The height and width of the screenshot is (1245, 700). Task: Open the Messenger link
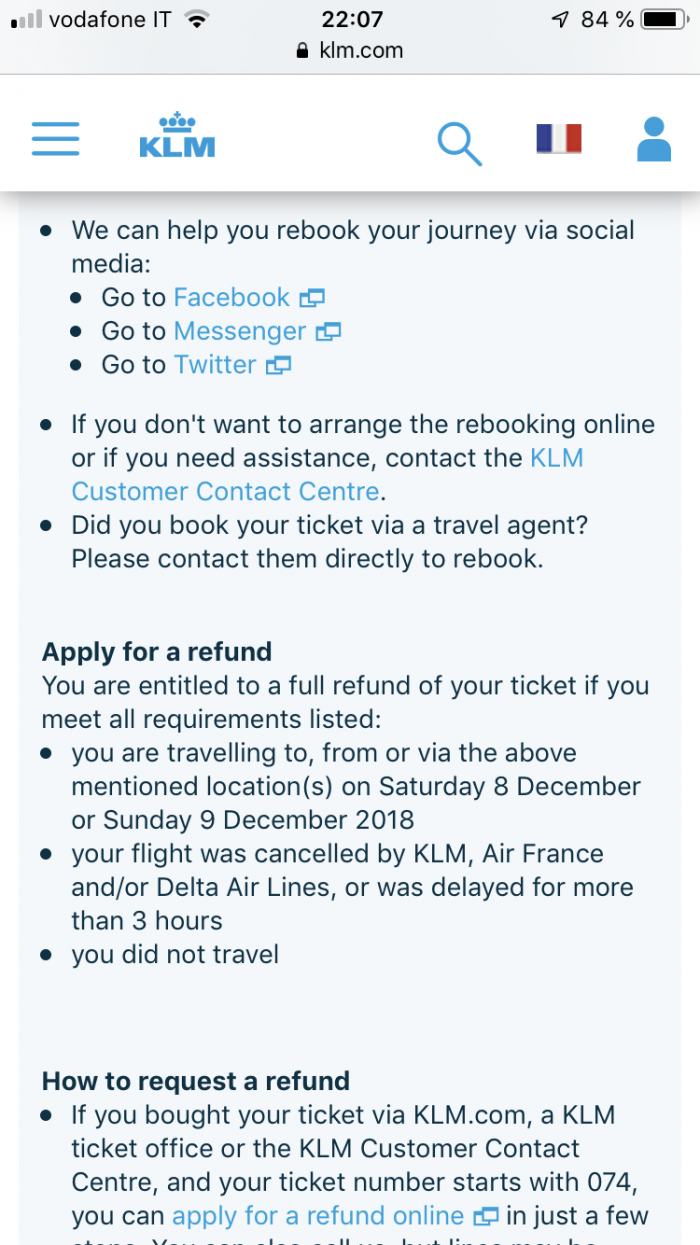click(x=240, y=331)
